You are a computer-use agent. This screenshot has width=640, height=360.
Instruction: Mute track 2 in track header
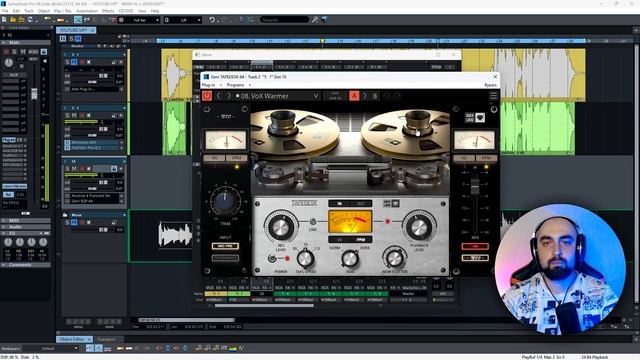point(74,116)
